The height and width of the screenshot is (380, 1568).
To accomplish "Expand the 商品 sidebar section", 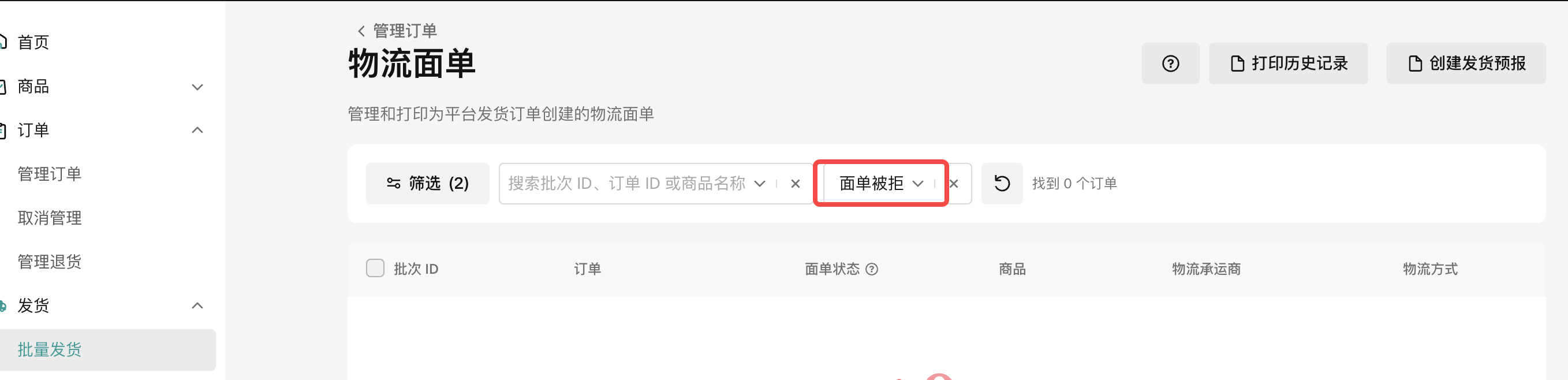I will click(197, 87).
